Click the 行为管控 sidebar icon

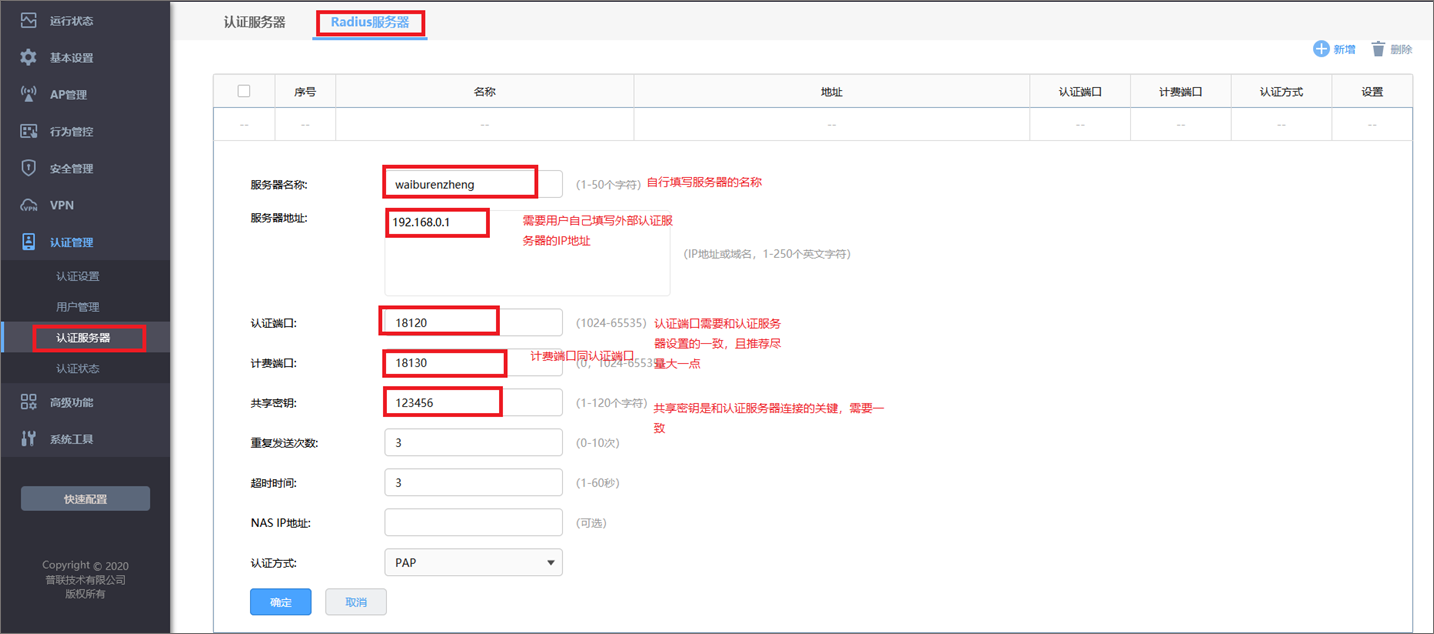(29, 131)
